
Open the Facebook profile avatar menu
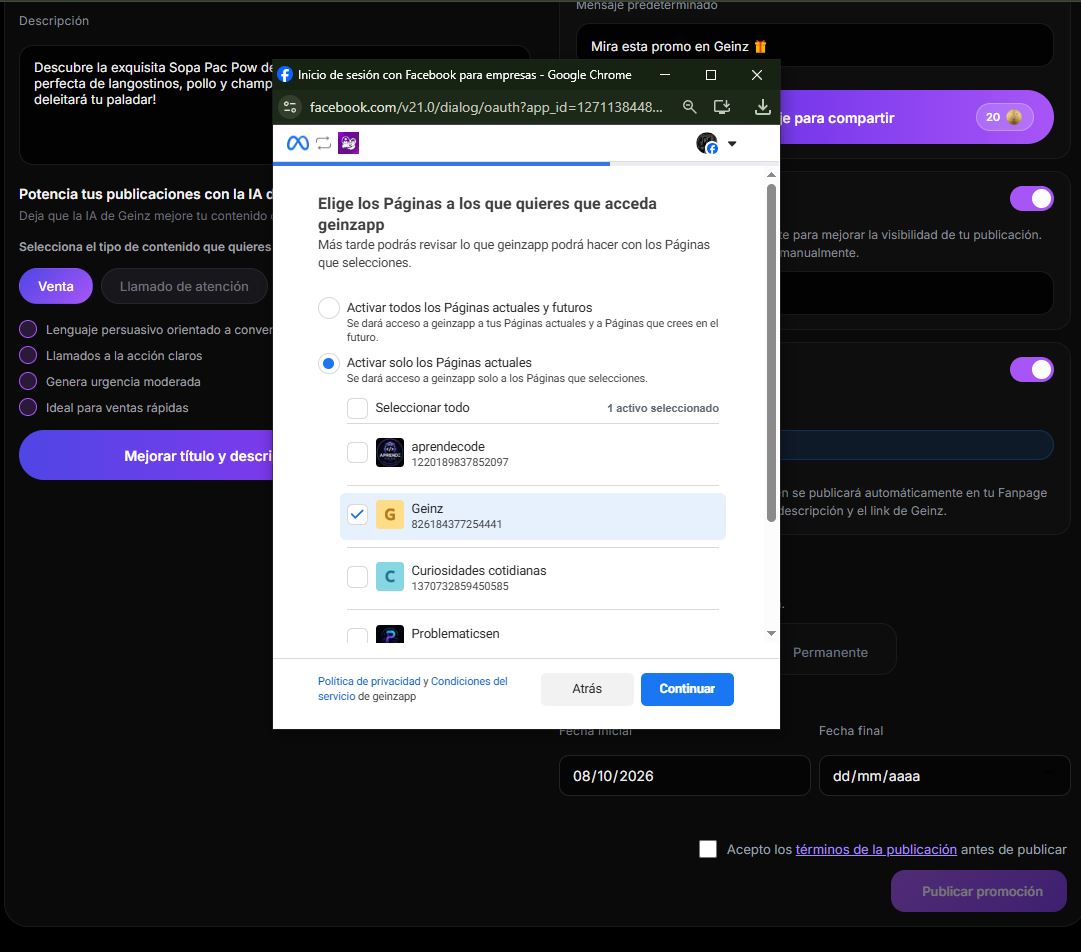[707, 143]
